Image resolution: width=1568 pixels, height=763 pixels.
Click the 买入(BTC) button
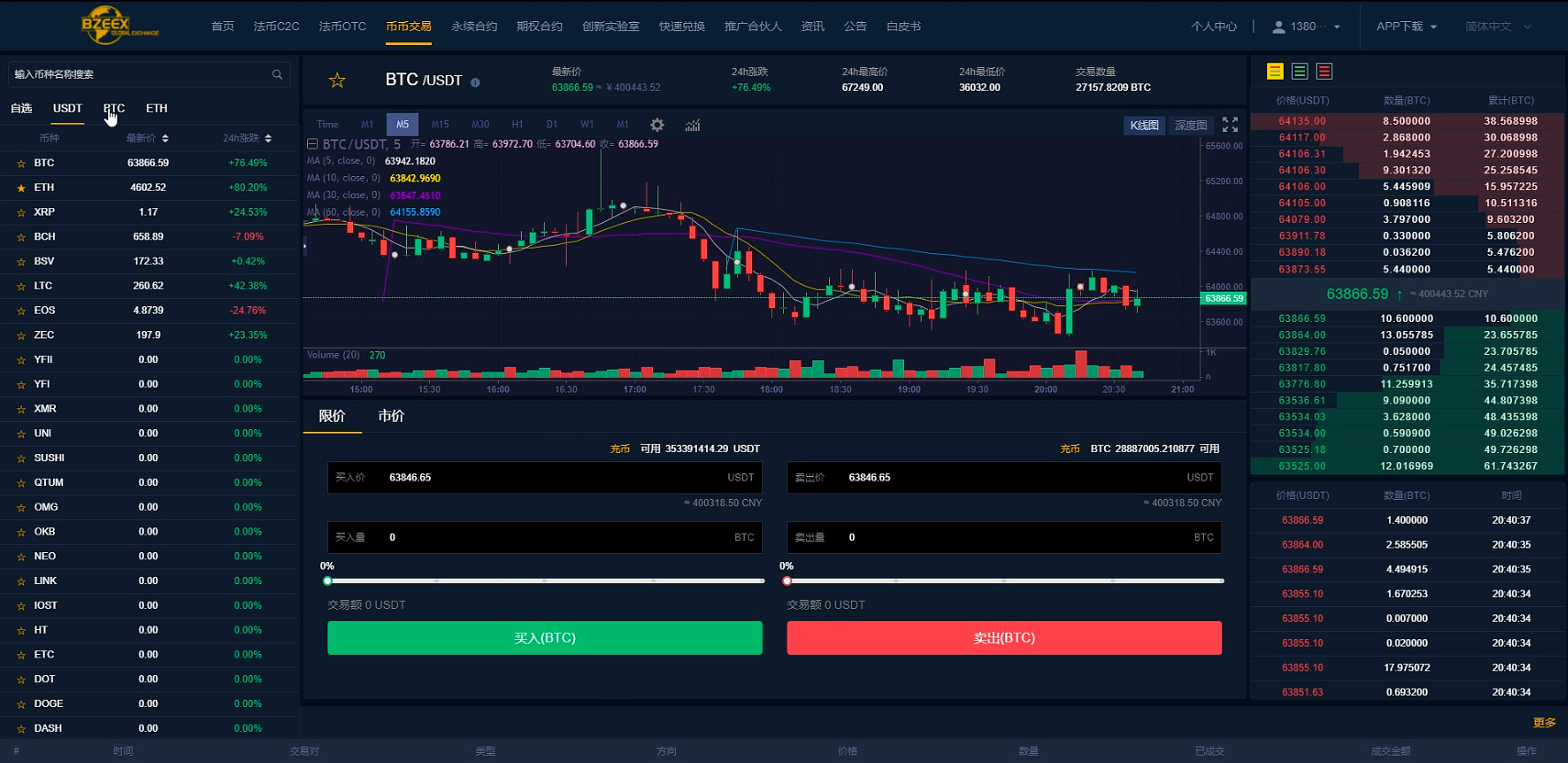[x=545, y=638]
